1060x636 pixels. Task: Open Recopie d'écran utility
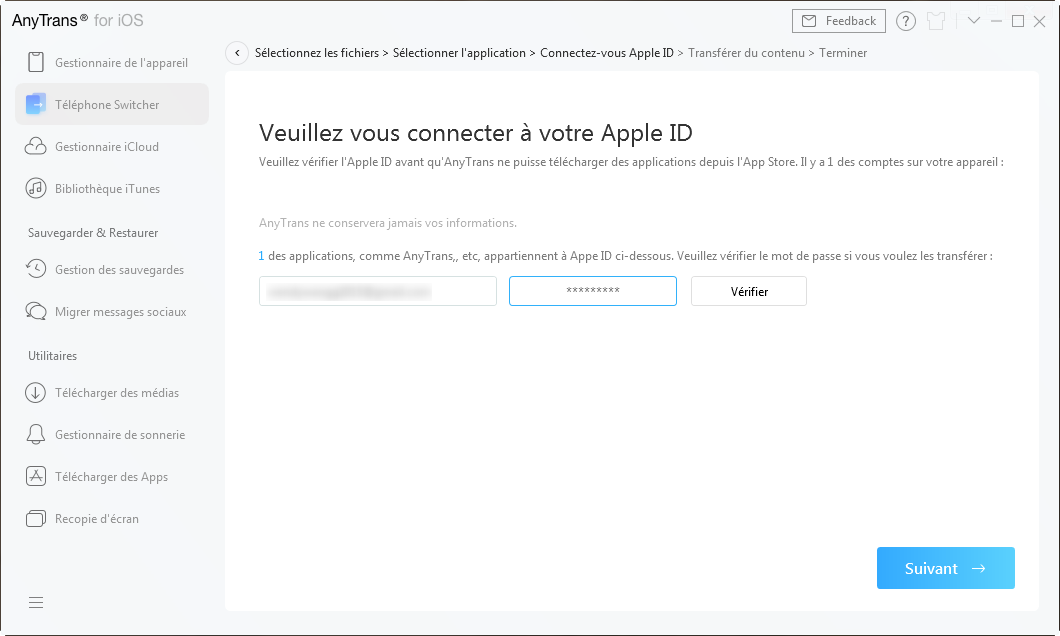pyautogui.click(x=112, y=518)
